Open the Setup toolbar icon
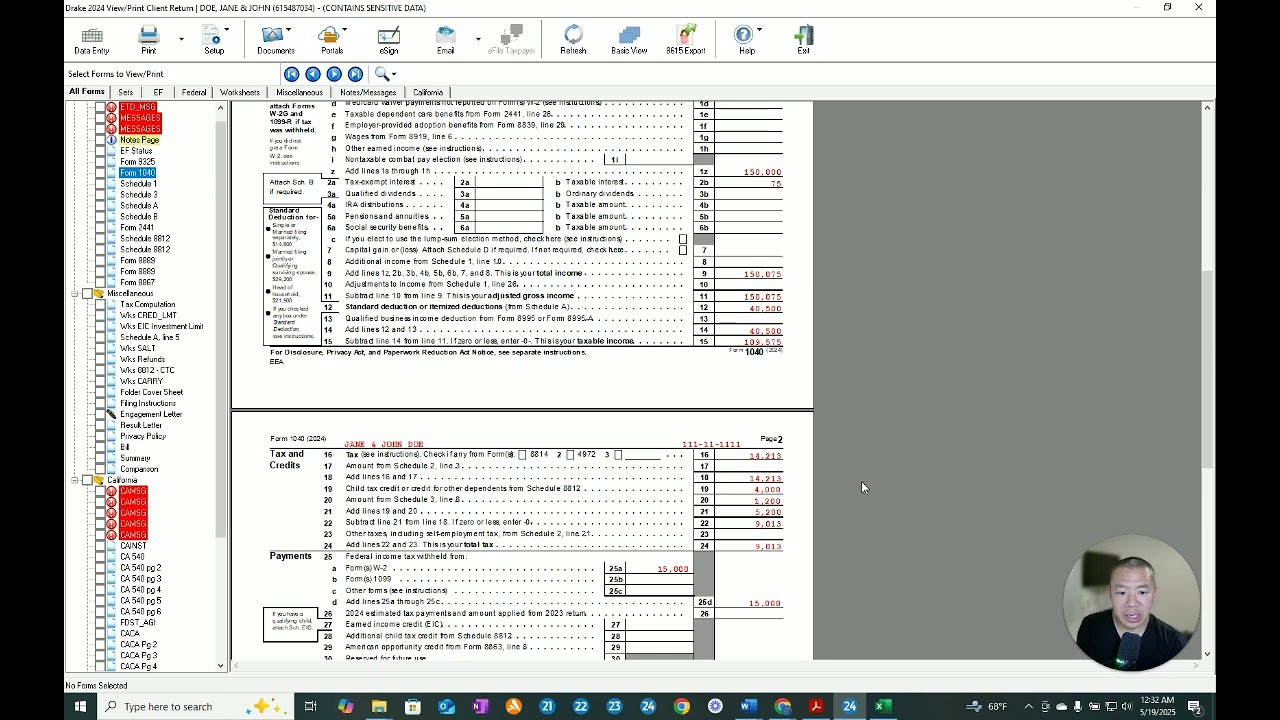 214,40
